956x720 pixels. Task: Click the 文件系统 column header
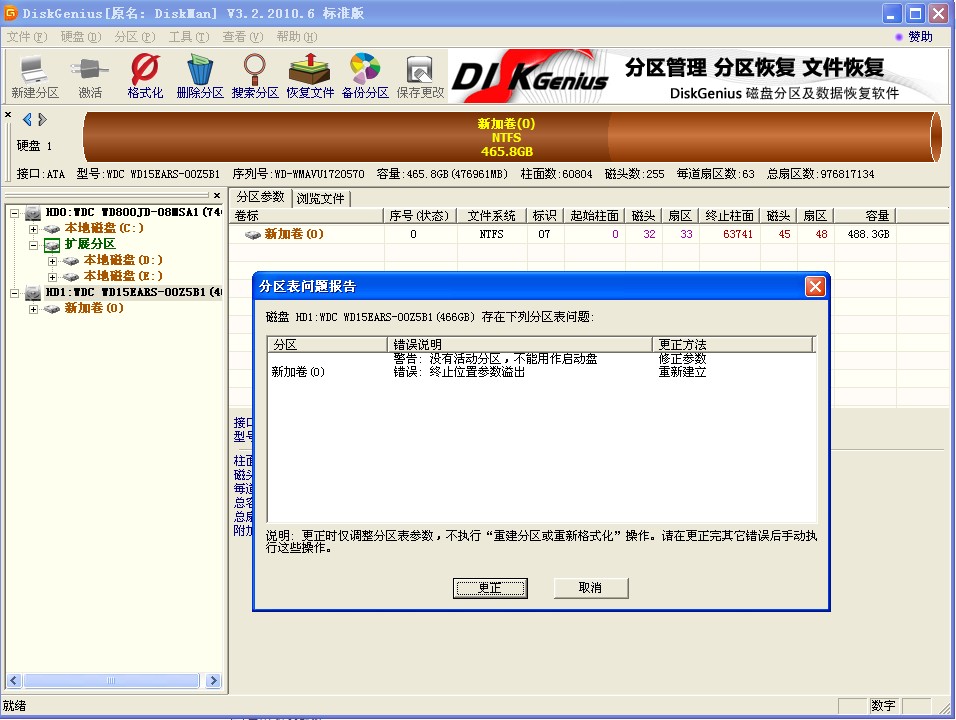(x=491, y=216)
